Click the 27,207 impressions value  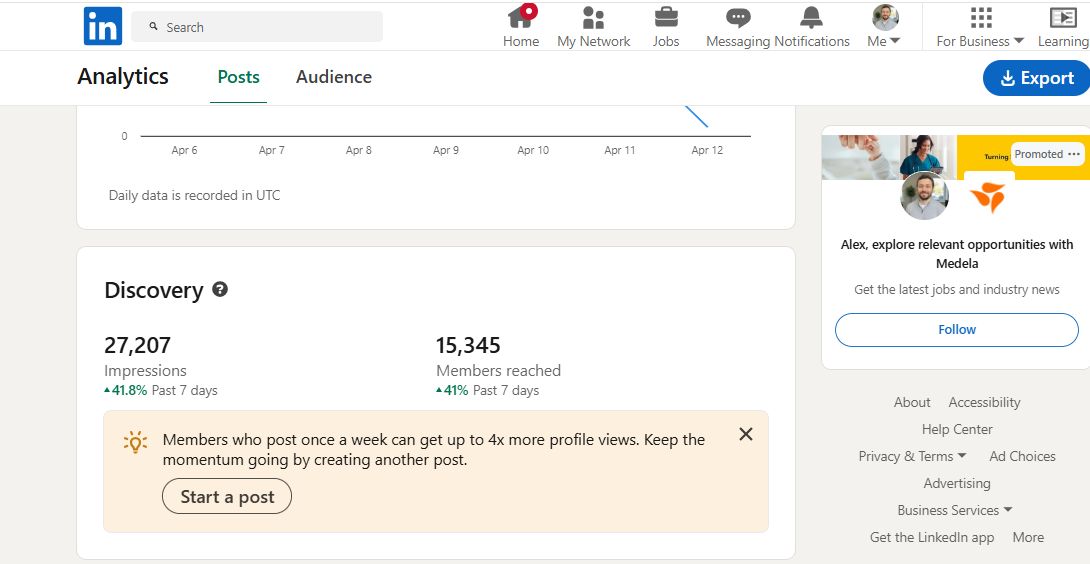click(x=138, y=345)
